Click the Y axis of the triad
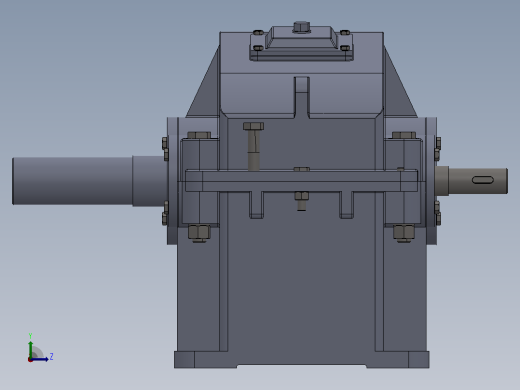The image size is (520, 390). coord(30,348)
